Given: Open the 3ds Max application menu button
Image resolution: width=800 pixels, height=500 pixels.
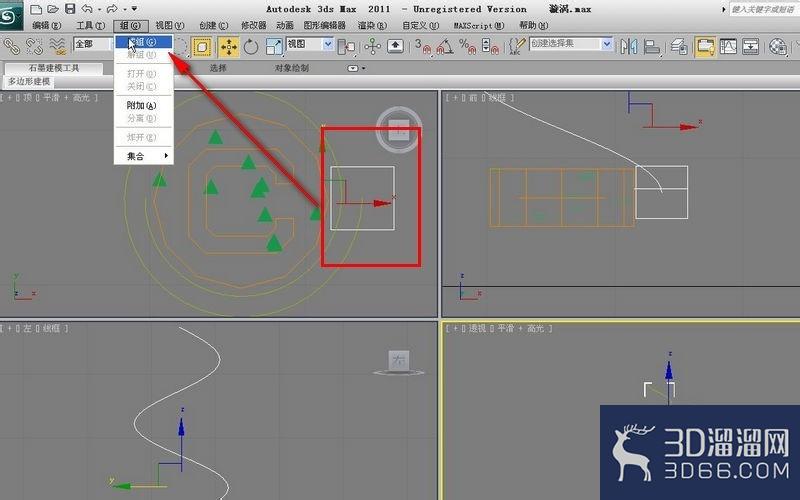Looking at the screenshot, I should [x=11, y=15].
